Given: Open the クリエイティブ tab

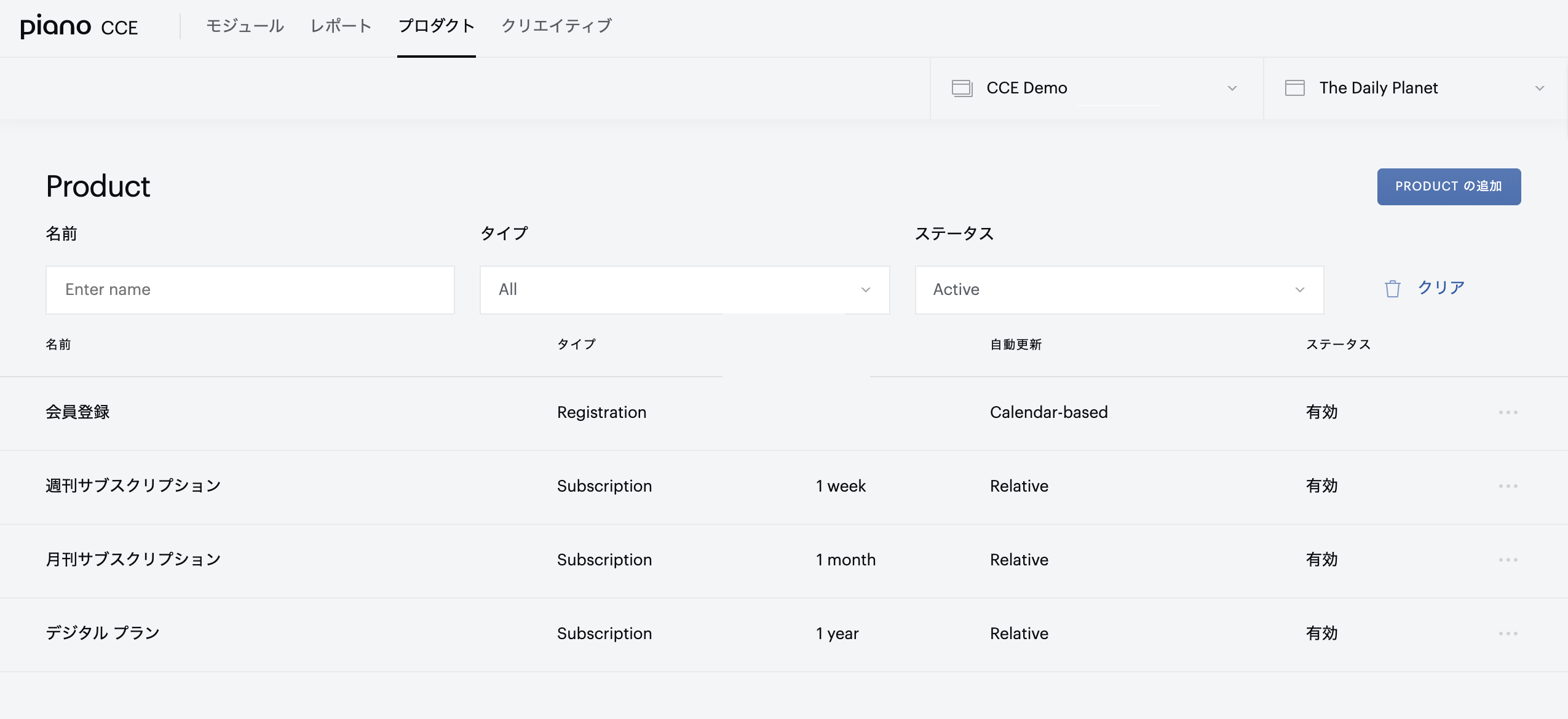Looking at the screenshot, I should (x=556, y=26).
